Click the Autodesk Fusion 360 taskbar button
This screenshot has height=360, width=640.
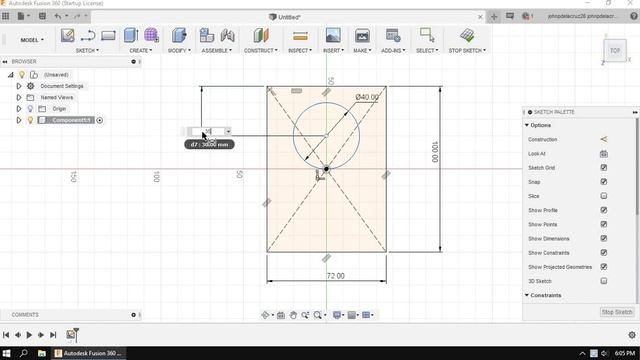coord(88,353)
